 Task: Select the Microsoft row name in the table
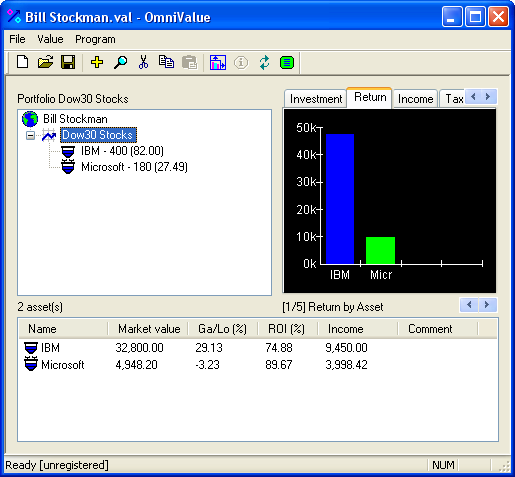63,365
